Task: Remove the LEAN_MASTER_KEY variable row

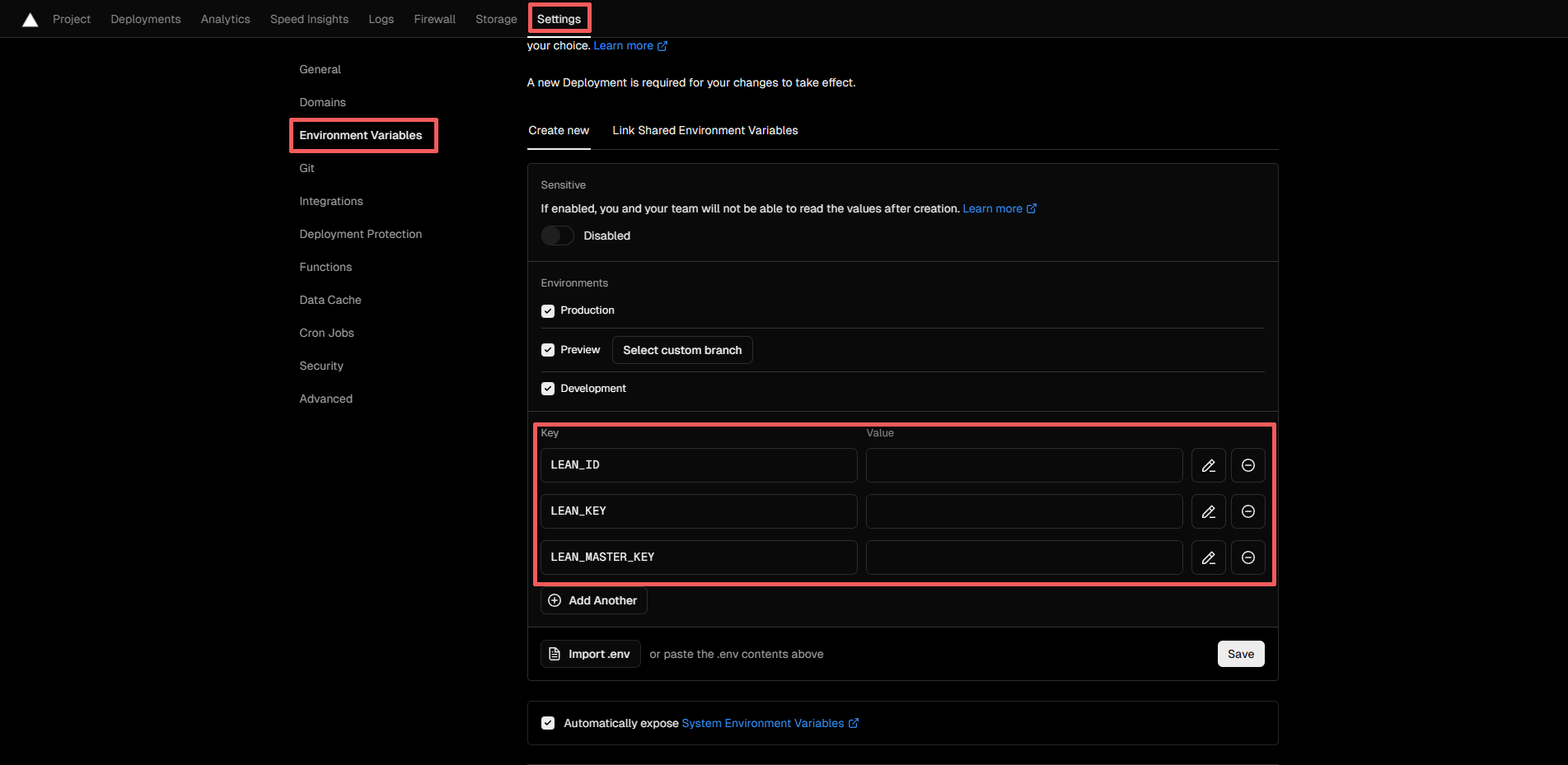Action: [x=1247, y=557]
